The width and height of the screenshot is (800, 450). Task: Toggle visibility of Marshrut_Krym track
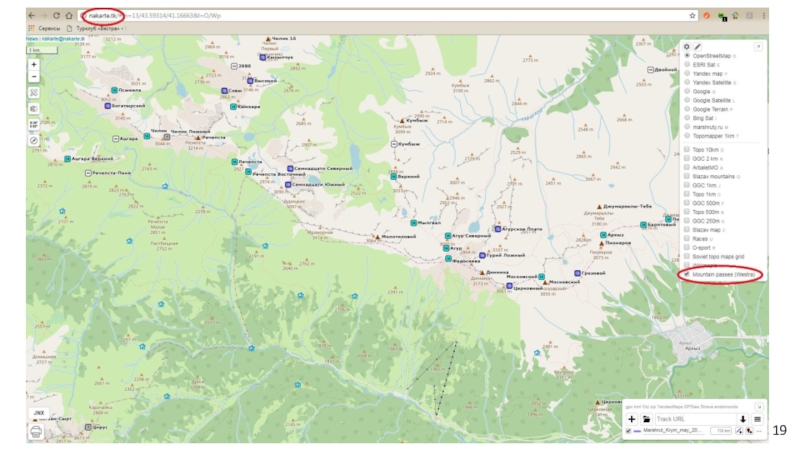(x=628, y=431)
